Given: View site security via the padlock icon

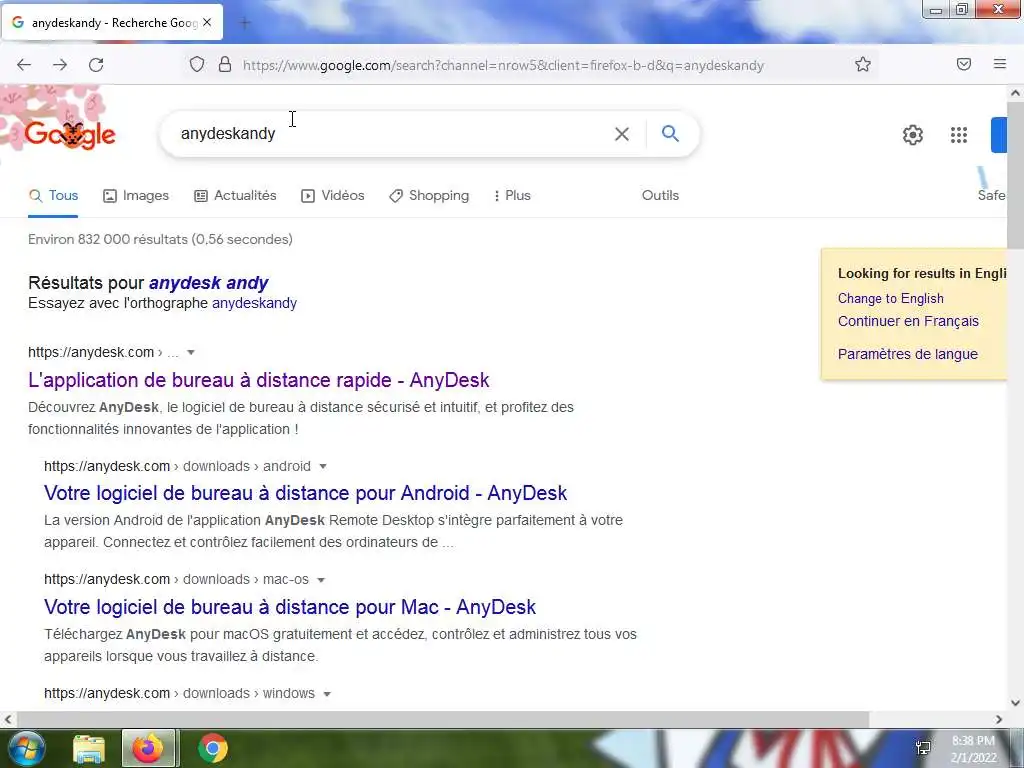Looking at the screenshot, I should [225, 65].
